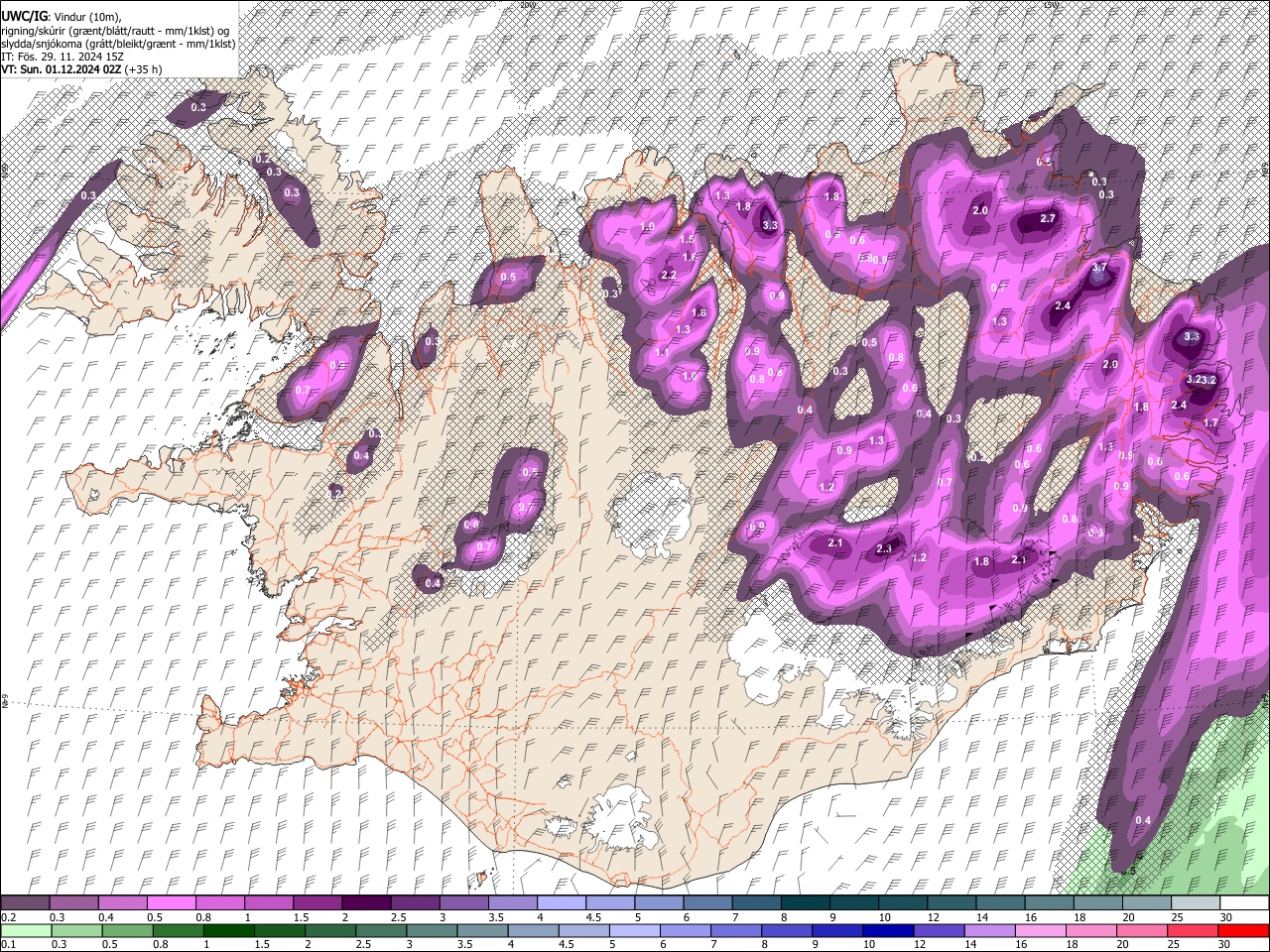Pick top legend swatch between 8 and 9
This screenshot has height=952, width=1270.
click(x=806, y=903)
